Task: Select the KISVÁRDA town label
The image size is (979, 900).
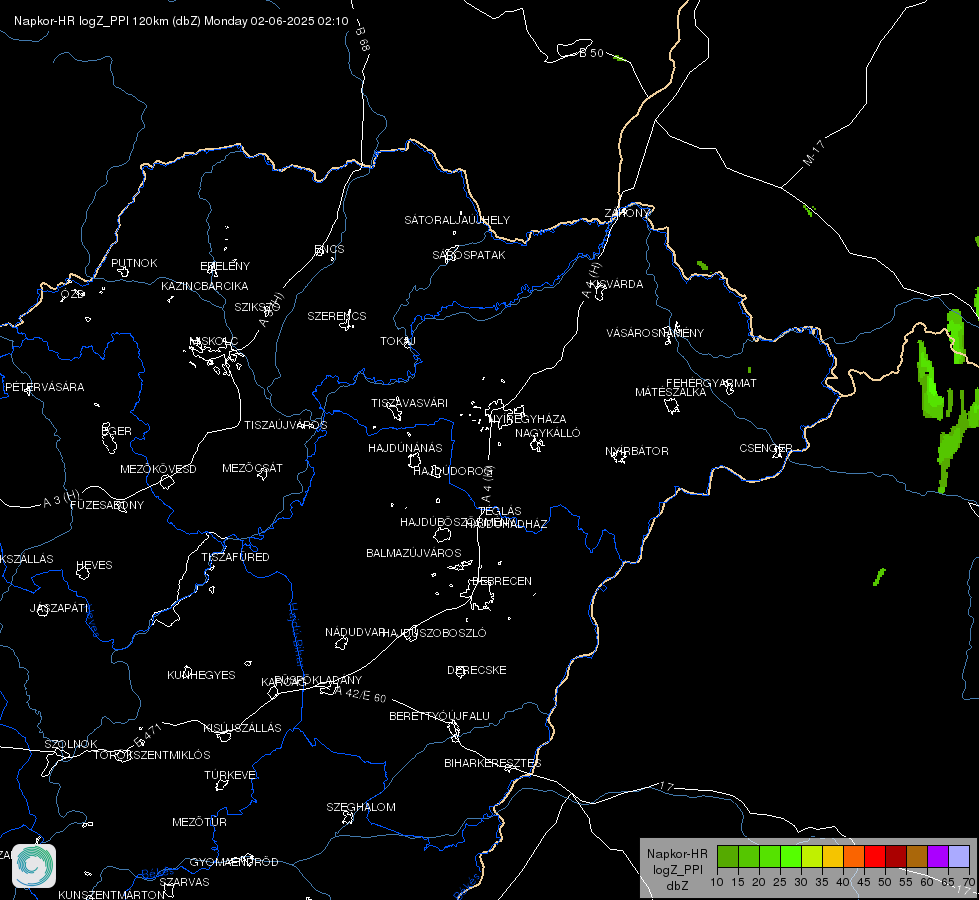Action: tap(616, 284)
